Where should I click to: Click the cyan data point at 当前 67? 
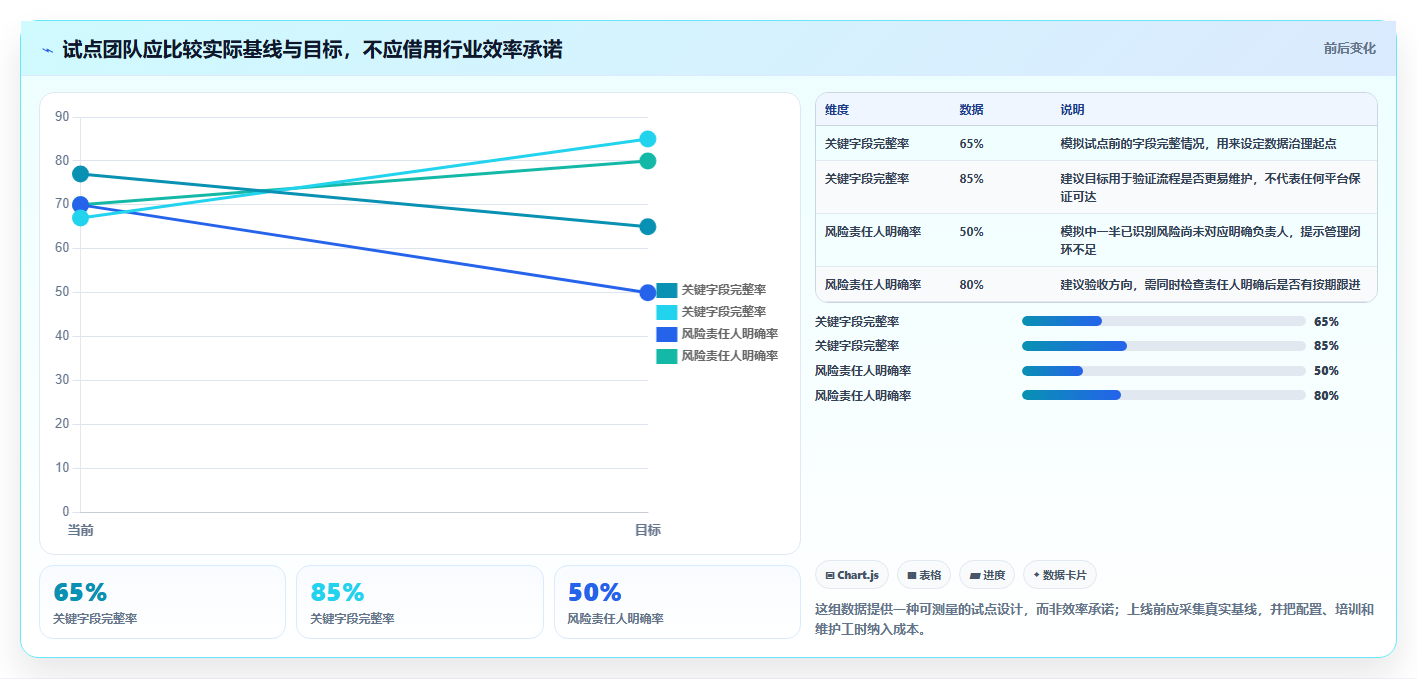coord(81,218)
